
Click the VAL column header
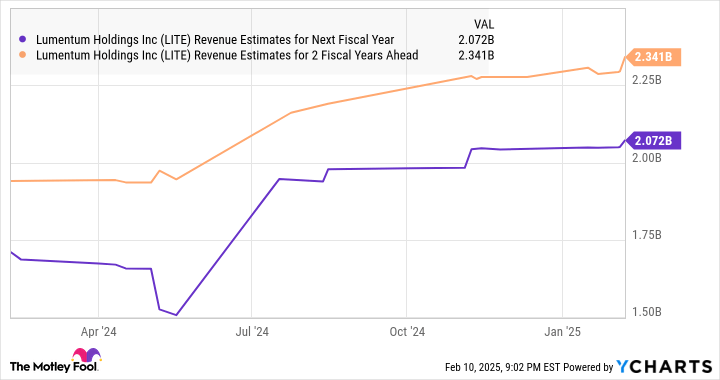click(x=484, y=24)
